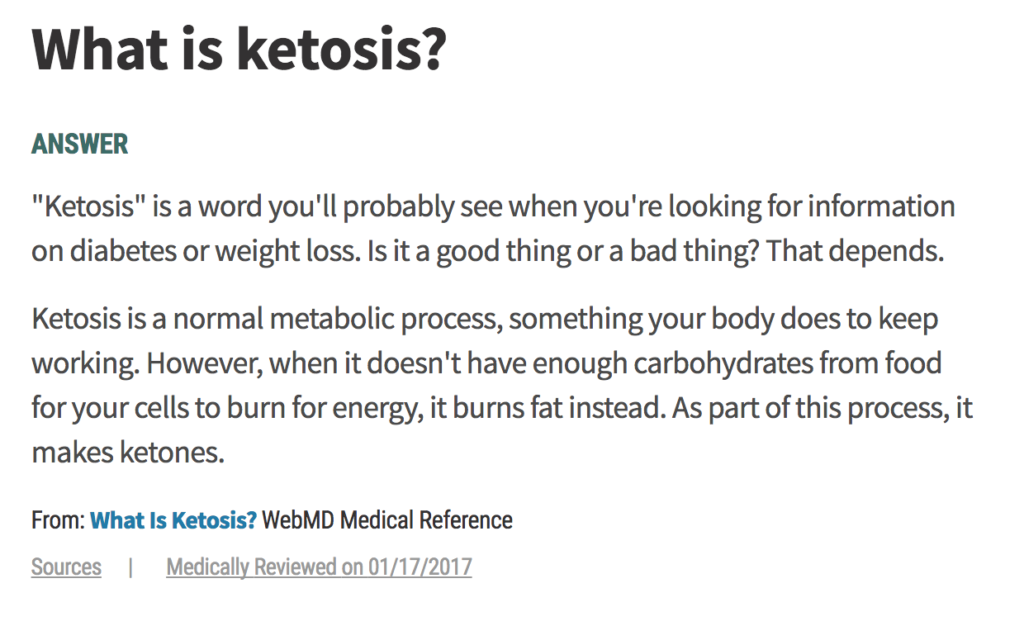Viewport: 1024px width, 626px height.
Task: Click the word "However" in second paragraph
Action: [204, 363]
